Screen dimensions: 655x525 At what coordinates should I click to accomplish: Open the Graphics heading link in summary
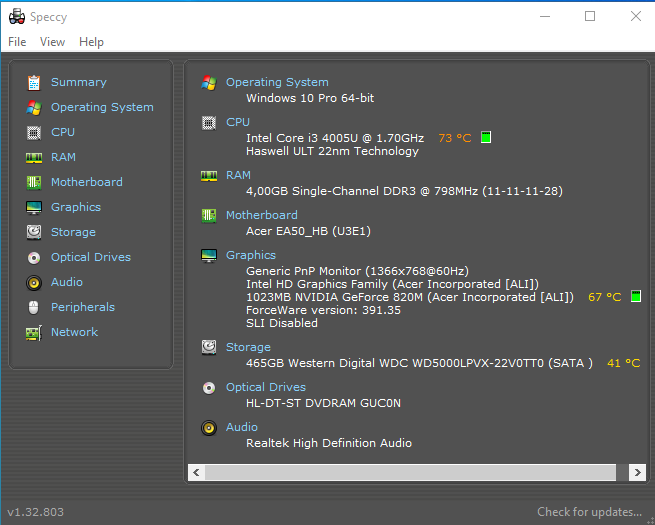pos(251,255)
